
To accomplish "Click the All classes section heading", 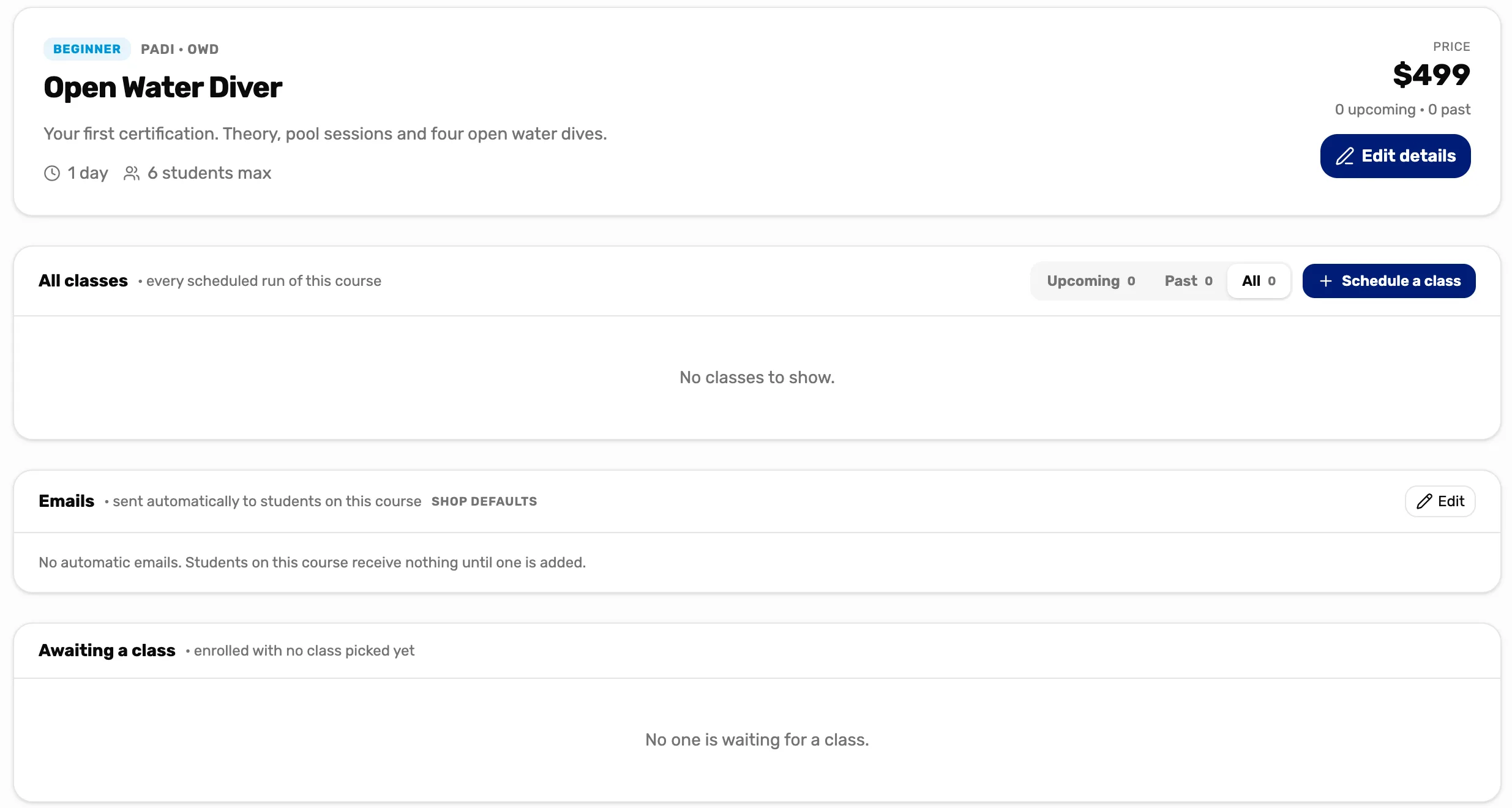I will tap(83, 281).
